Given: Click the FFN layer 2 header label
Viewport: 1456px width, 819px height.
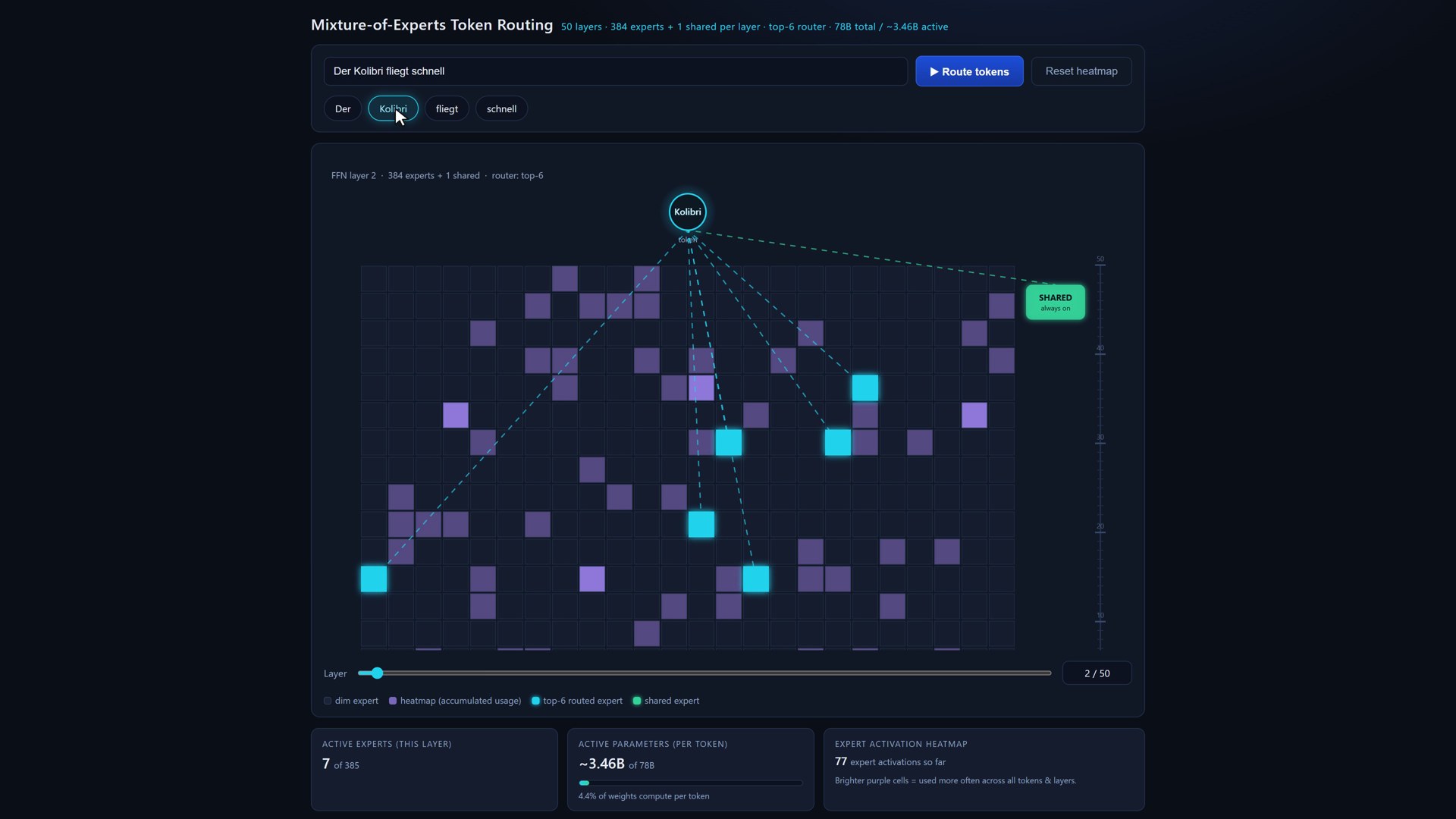Looking at the screenshot, I should [x=437, y=175].
